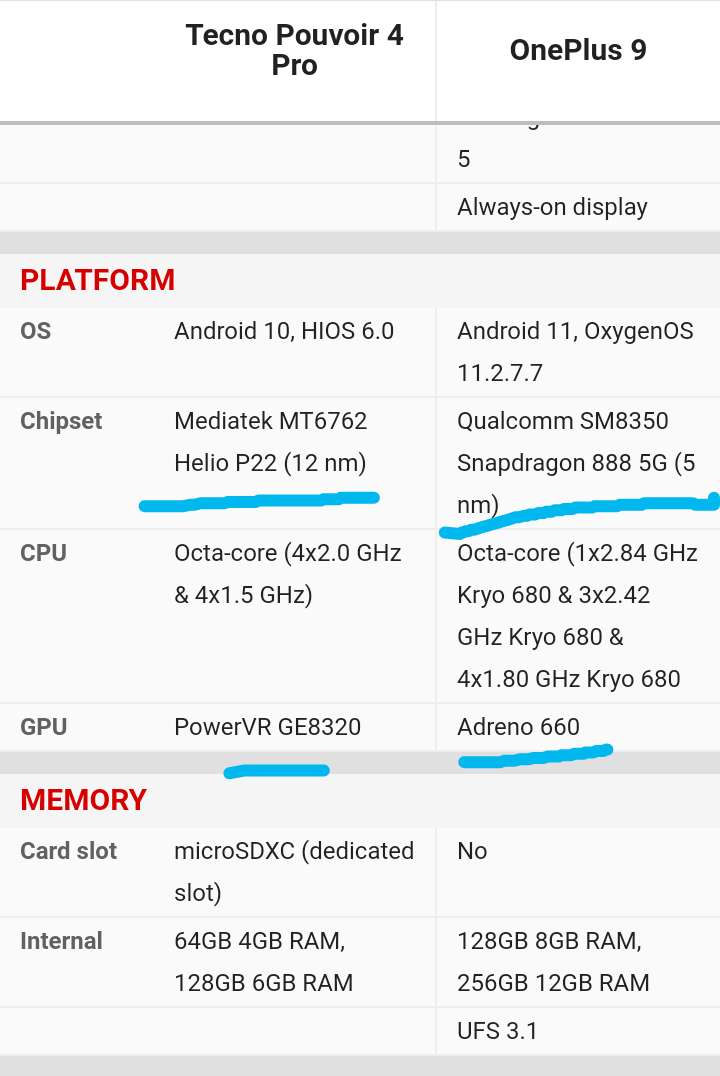The width and height of the screenshot is (720, 1076).
Task: Tap the Android 11, OxygenOS cell
Action: click(x=574, y=351)
